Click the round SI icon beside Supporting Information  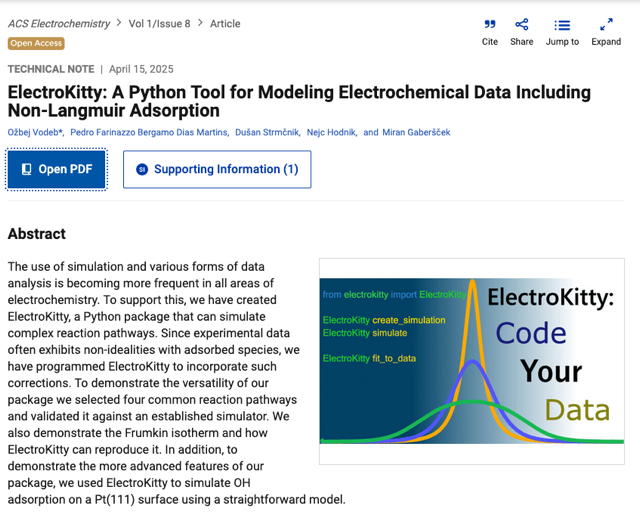click(141, 170)
